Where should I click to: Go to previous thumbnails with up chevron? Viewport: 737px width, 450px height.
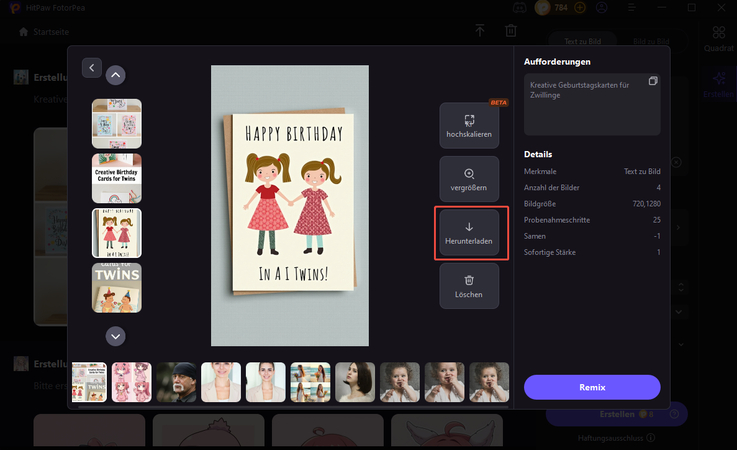coord(116,75)
